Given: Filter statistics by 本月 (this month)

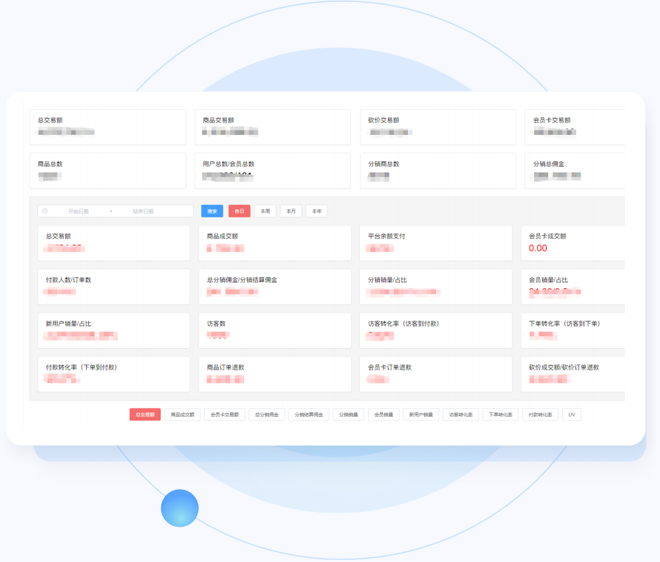Looking at the screenshot, I should (x=291, y=211).
